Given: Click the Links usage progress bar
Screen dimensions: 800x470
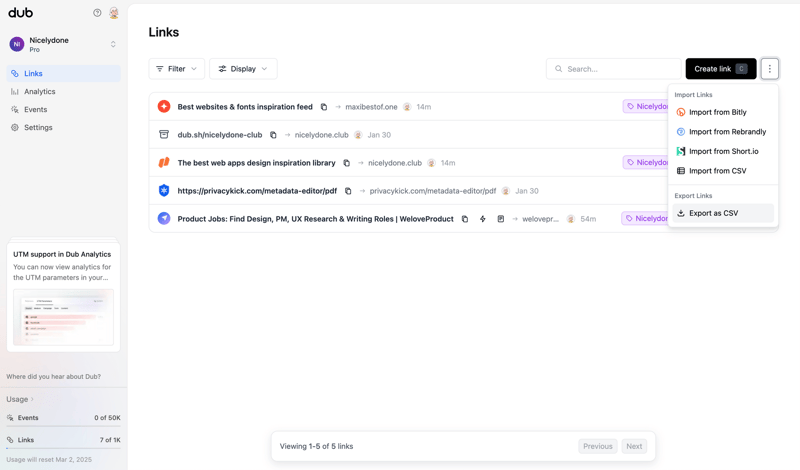Looking at the screenshot, I should [63, 448].
